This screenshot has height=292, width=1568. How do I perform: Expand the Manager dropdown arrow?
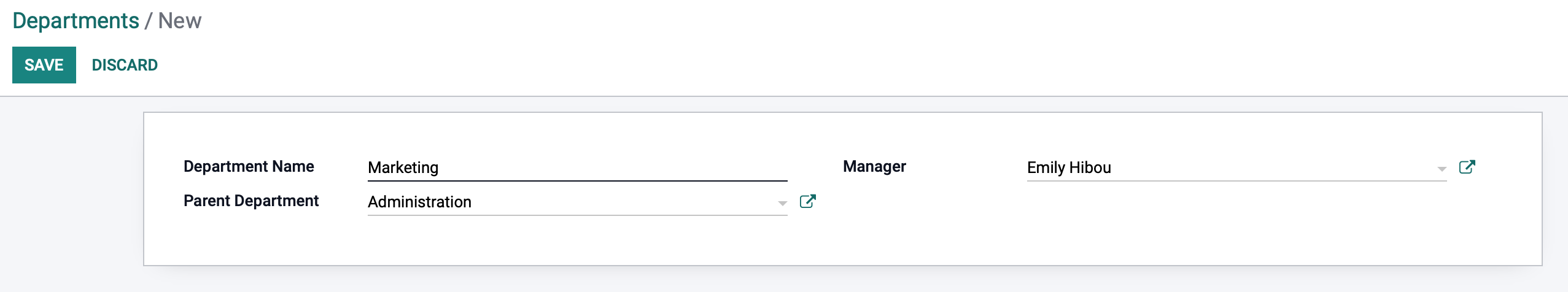click(x=1442, y=169)
